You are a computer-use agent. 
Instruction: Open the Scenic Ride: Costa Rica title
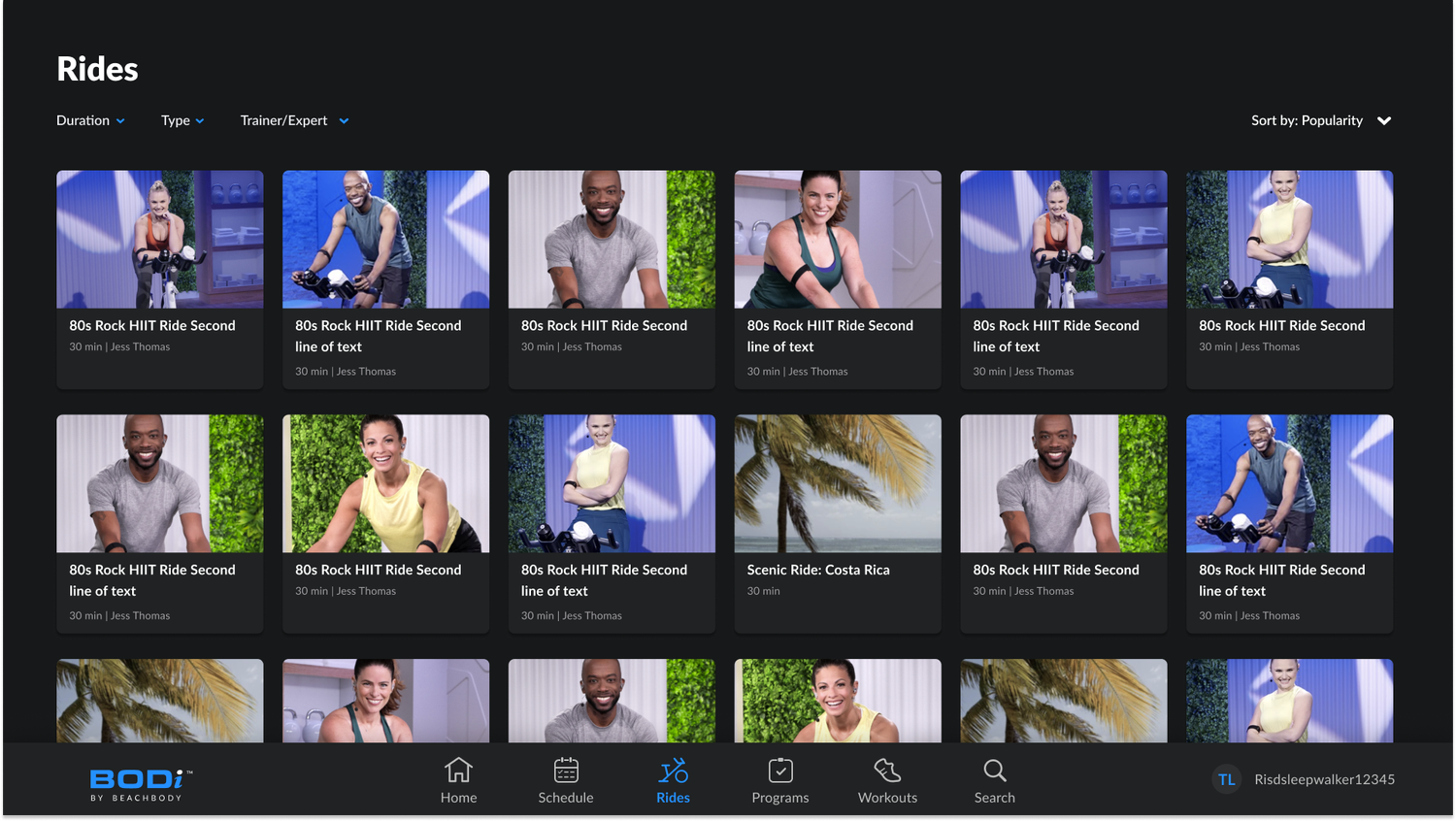tap(818, 570)
